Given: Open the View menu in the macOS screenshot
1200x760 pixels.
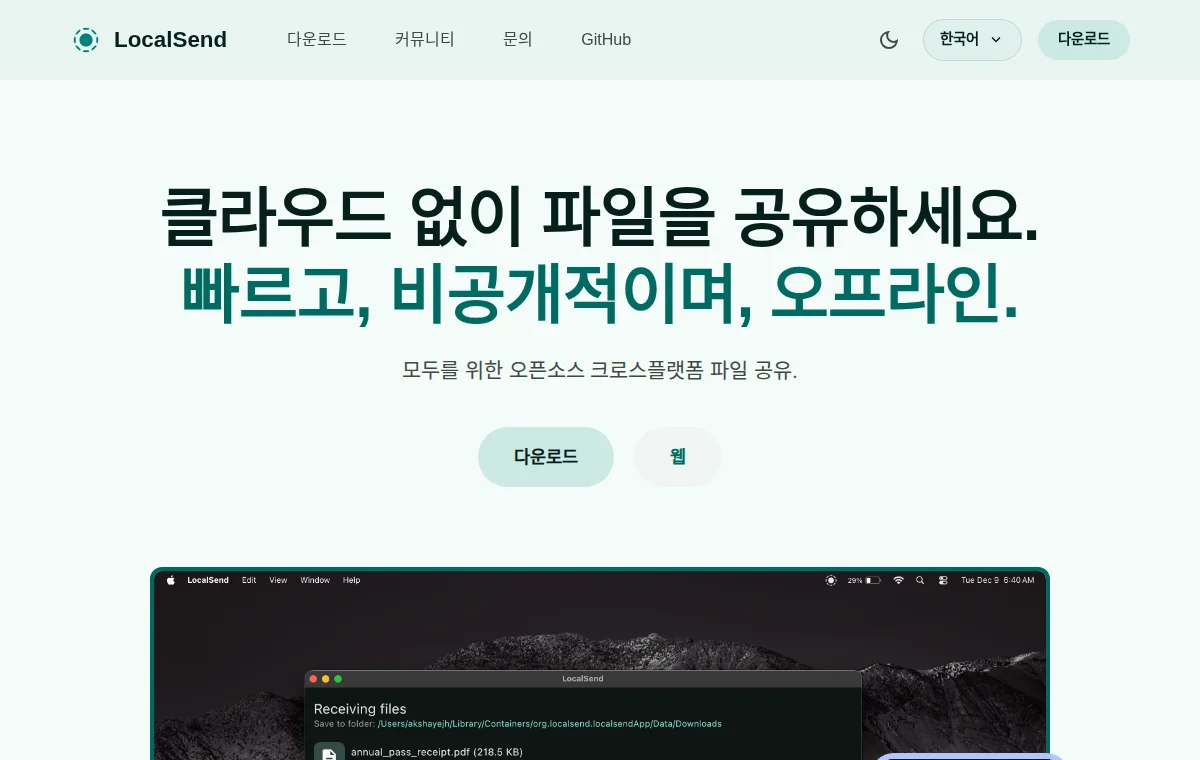Looking at the screenshot, I should click(x=278, y=580).
